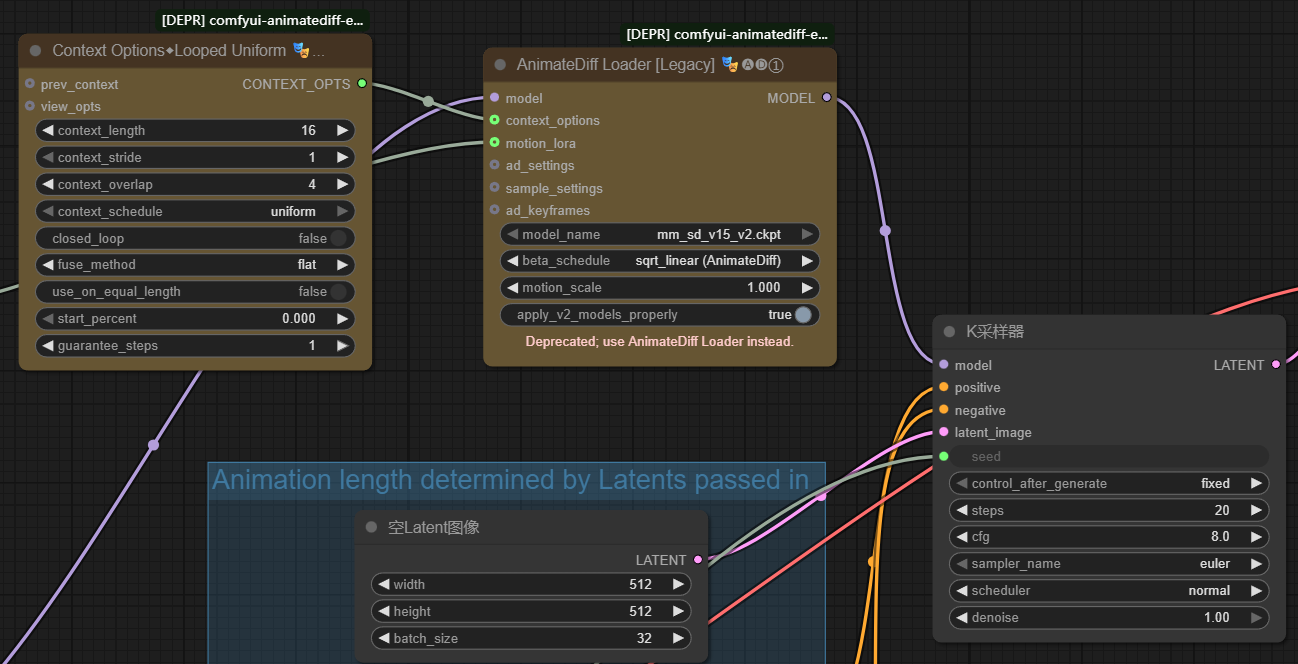1298x664 pixels.
Task: Increase context_length with right arrow
Action: click(342, 130)
